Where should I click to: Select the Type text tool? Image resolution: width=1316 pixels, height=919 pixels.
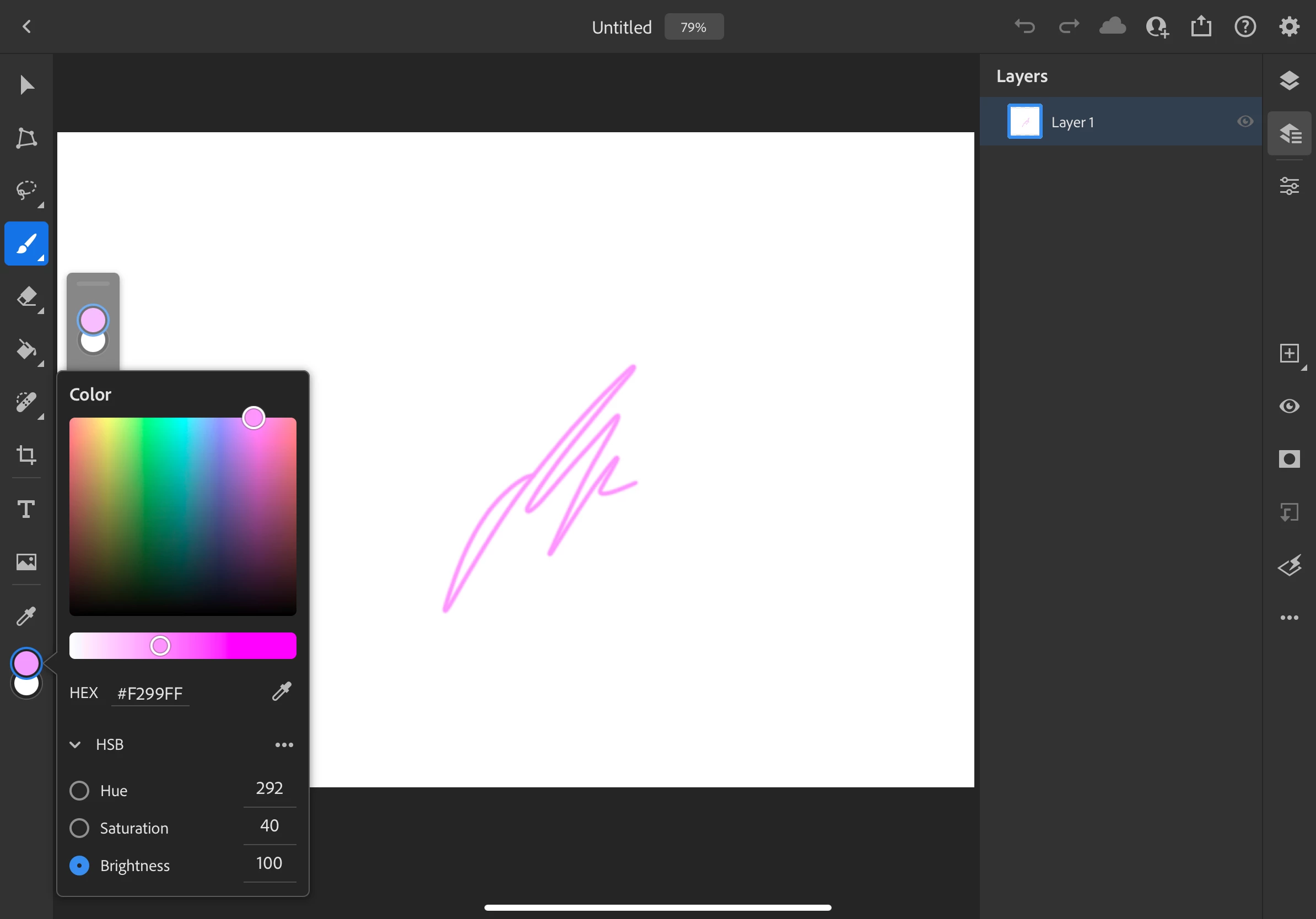point(26,509)
